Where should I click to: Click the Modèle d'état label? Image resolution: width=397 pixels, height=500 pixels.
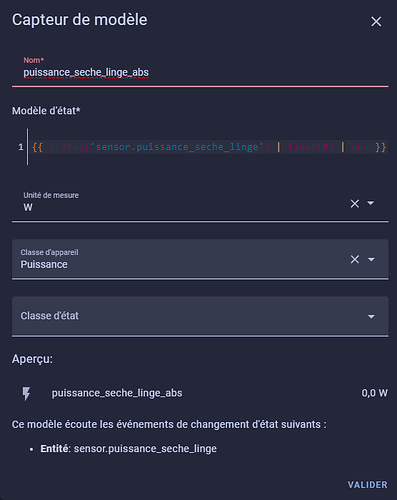[46, 111]
